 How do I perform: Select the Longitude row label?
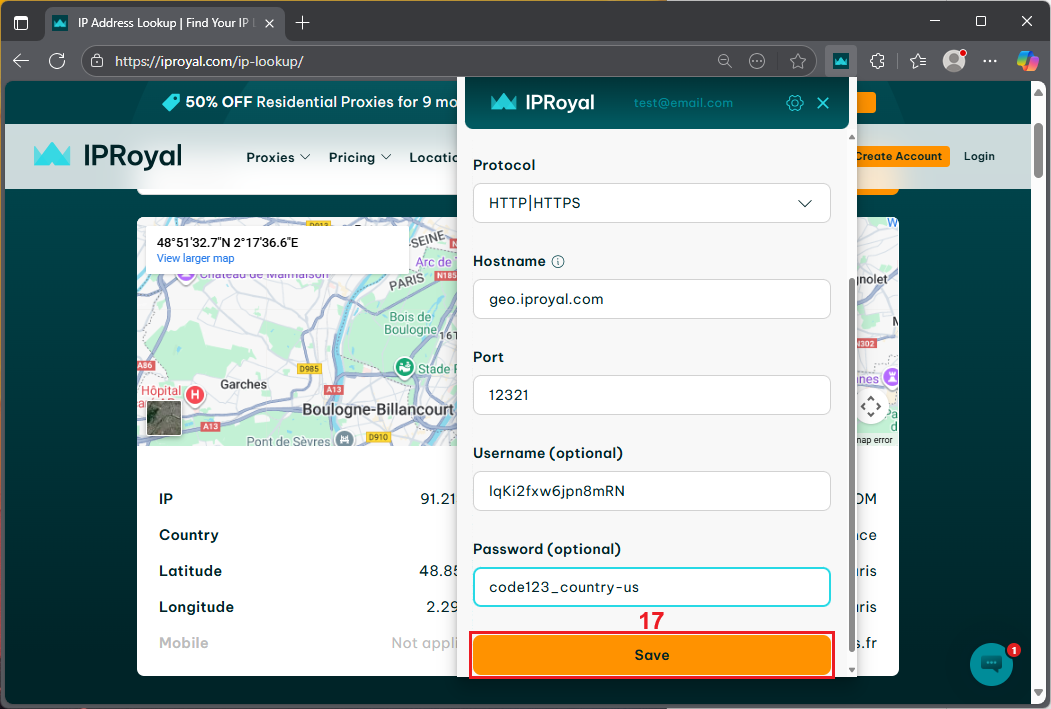(x=196, y=607)
